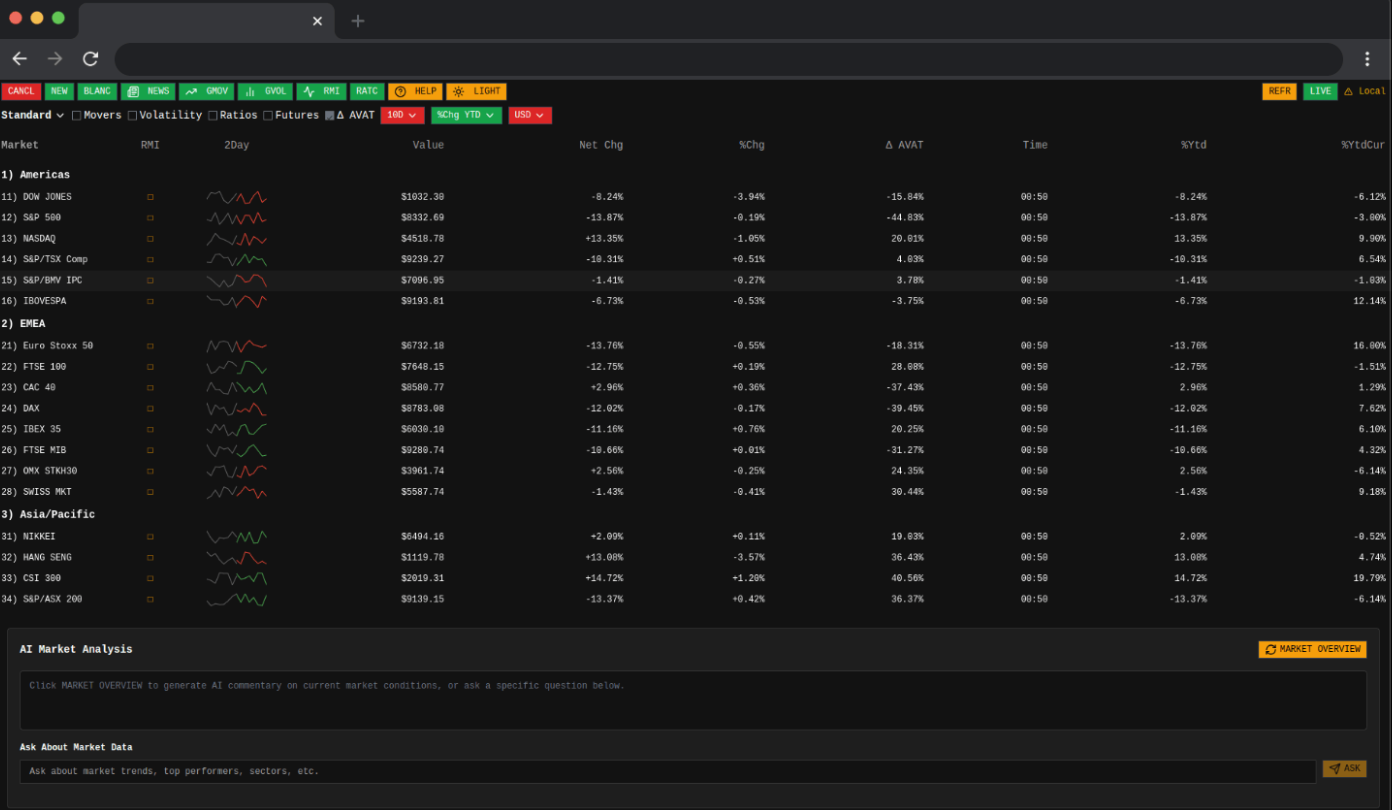The image size is (1392, 810).
Task: Reload the page with browser refresh
Action: coord(90,59)
